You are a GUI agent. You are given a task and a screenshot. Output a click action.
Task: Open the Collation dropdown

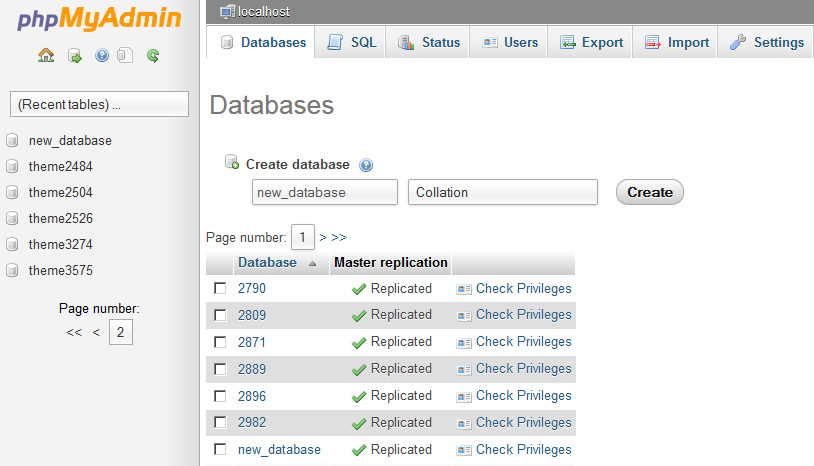(502, 192)
